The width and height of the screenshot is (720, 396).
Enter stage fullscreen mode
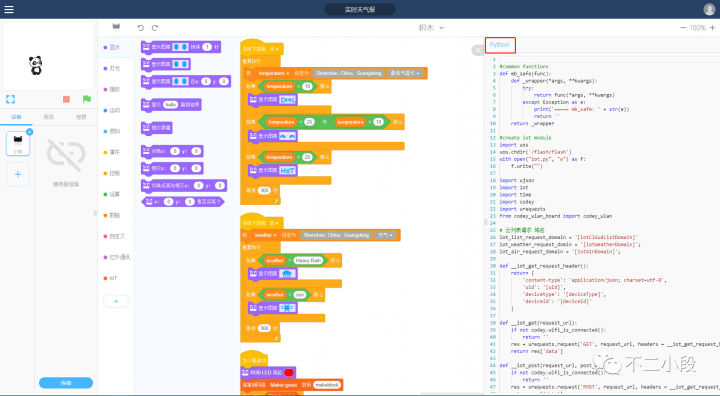(11, 99)
